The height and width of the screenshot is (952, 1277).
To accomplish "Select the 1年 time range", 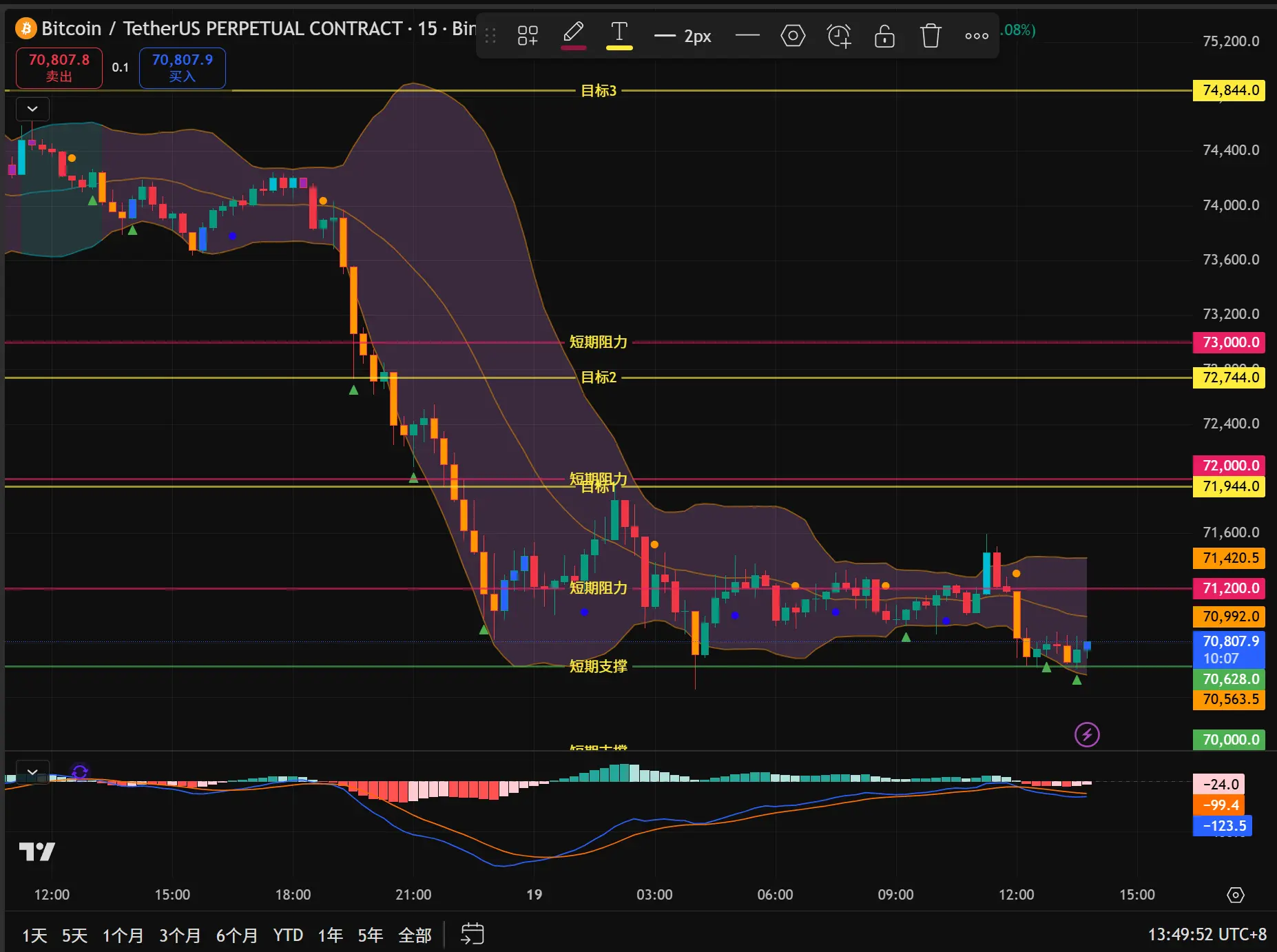I will 330,935.
